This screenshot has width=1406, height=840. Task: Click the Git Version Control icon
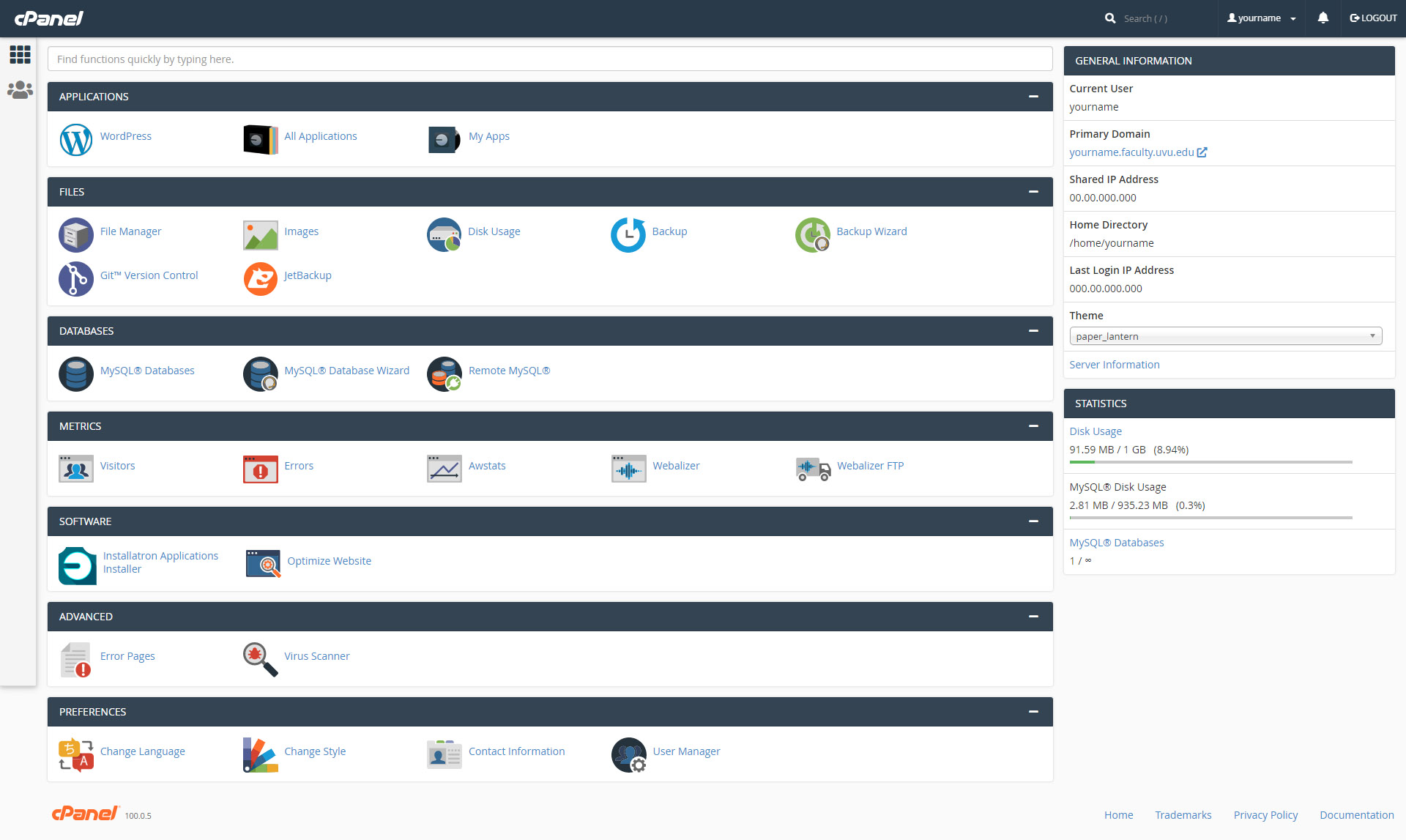[76, 278]
